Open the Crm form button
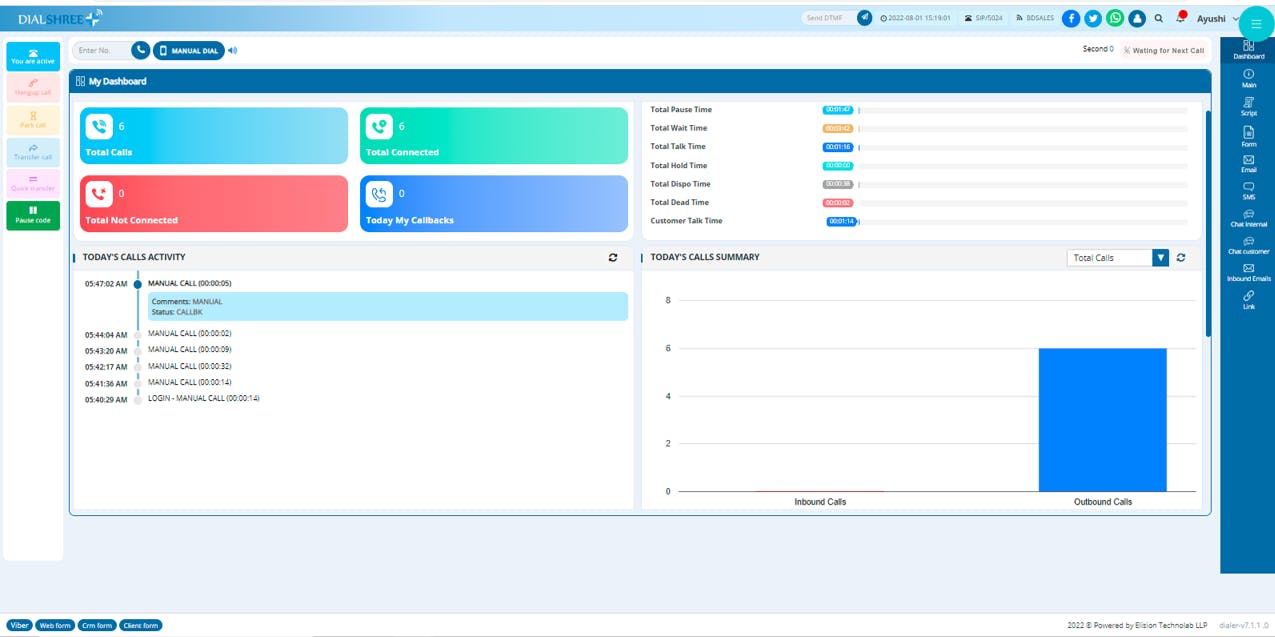1275x637 pixels. [x=96, y=626]
